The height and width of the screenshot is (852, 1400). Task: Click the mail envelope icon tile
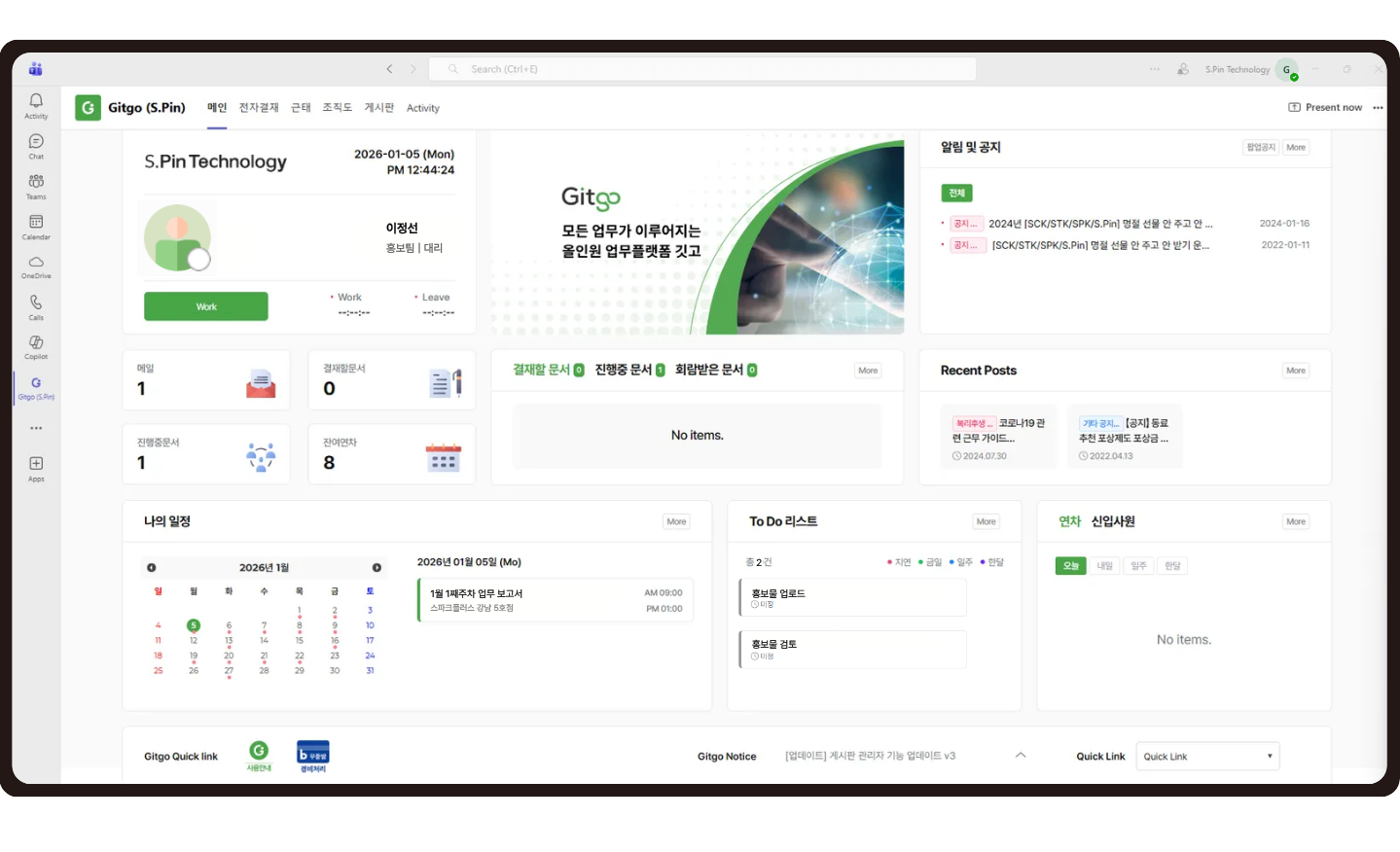pyautogui.click(x=260, y=384)
